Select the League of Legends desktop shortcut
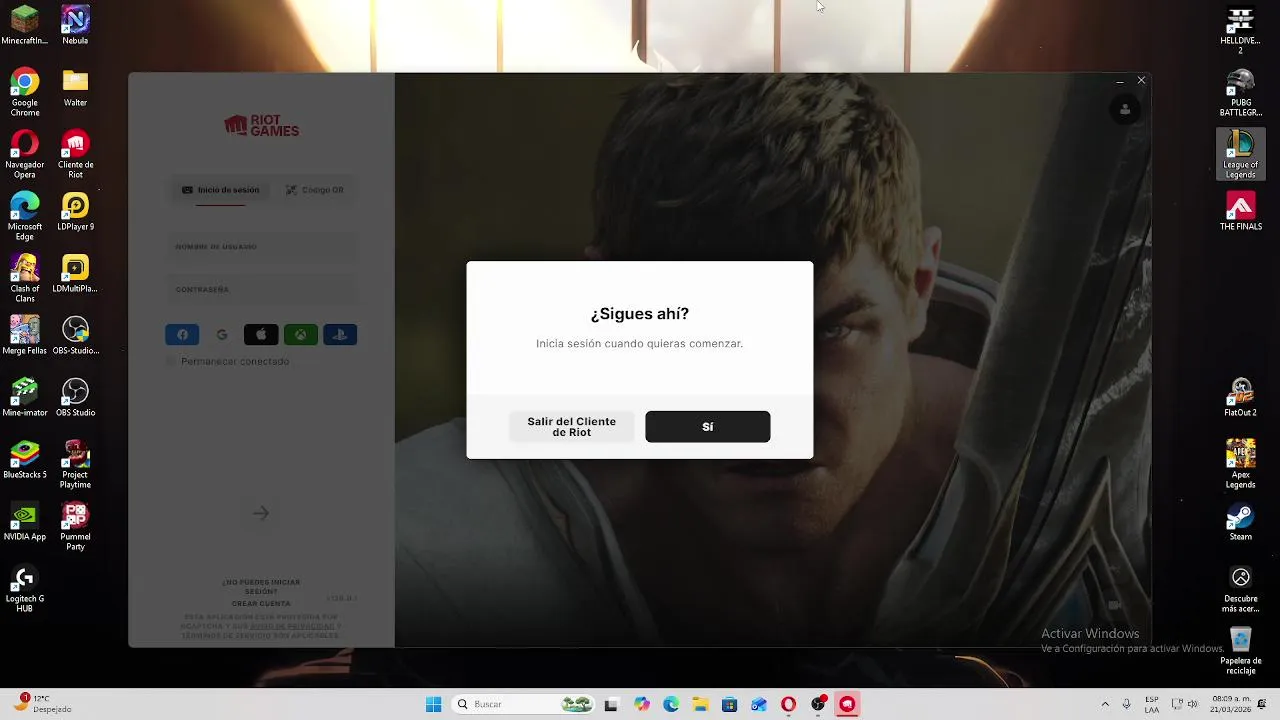1280x720 pixels. (1241, 155)
